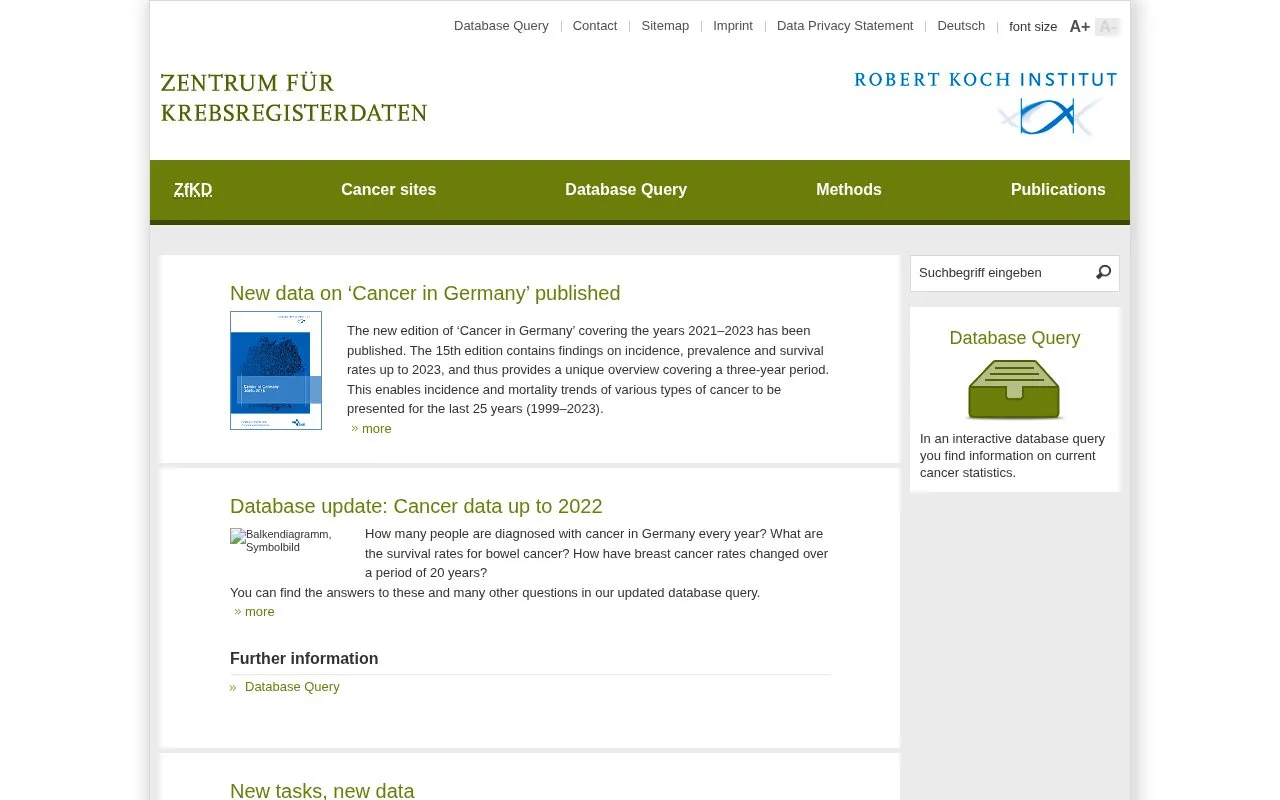Click the 'font size' label

pos(1033,27)
